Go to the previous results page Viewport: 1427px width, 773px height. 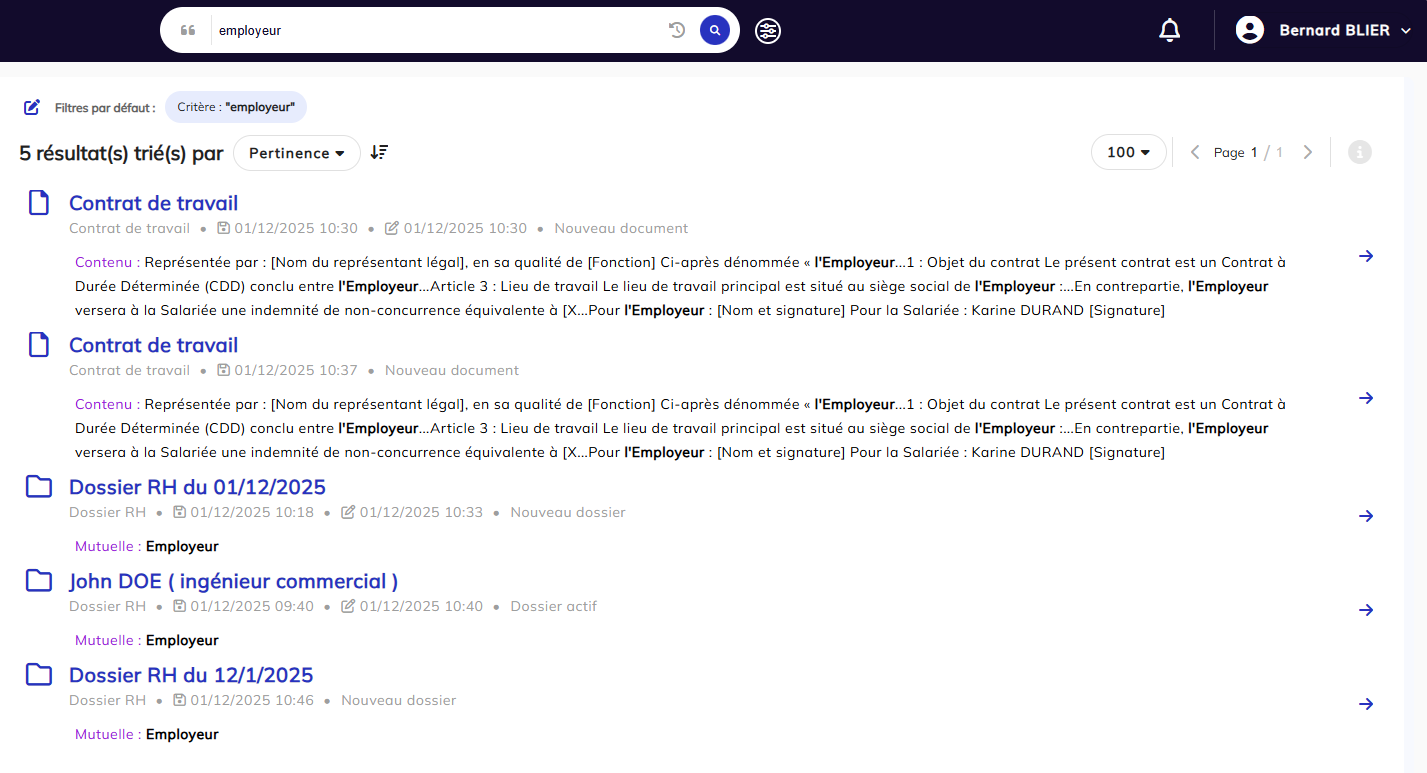(1194, 152)
